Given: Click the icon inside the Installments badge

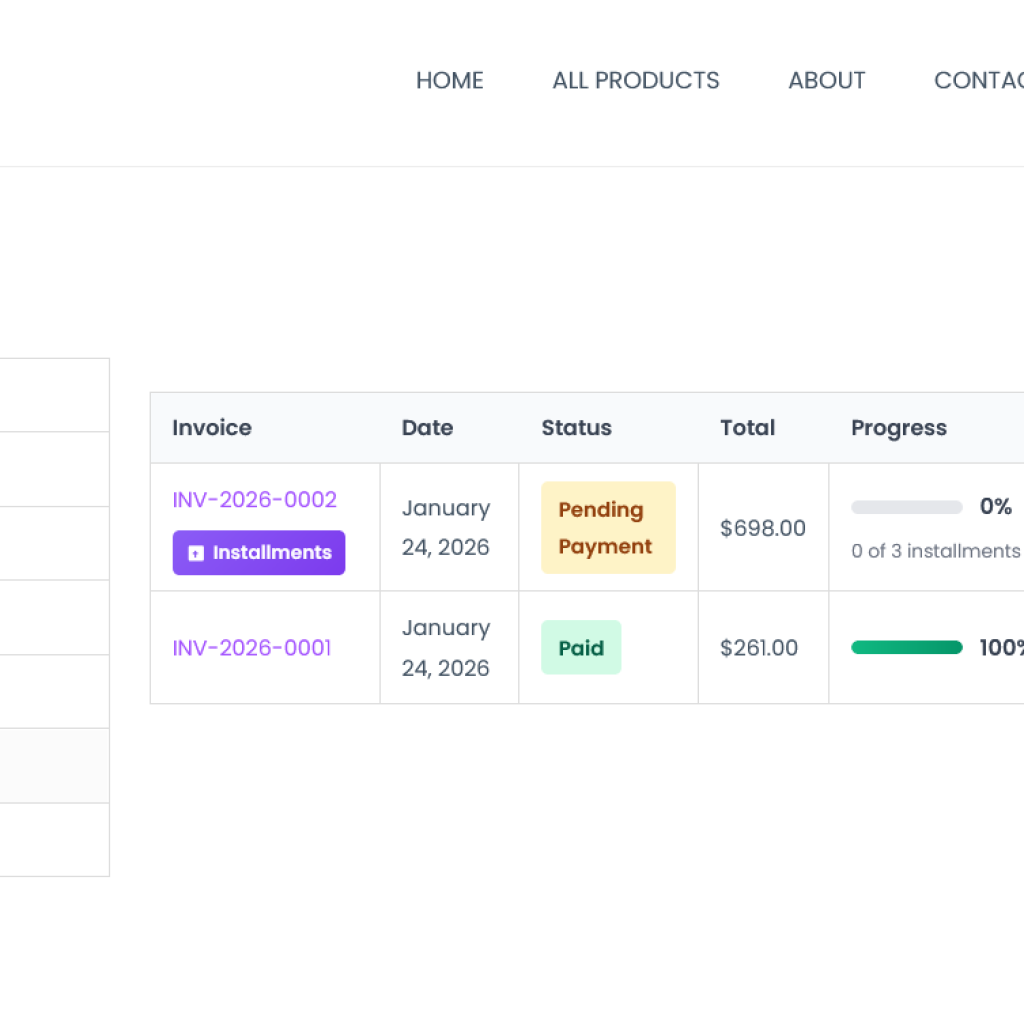Looking at the screenshot, I should click(196, 553).
